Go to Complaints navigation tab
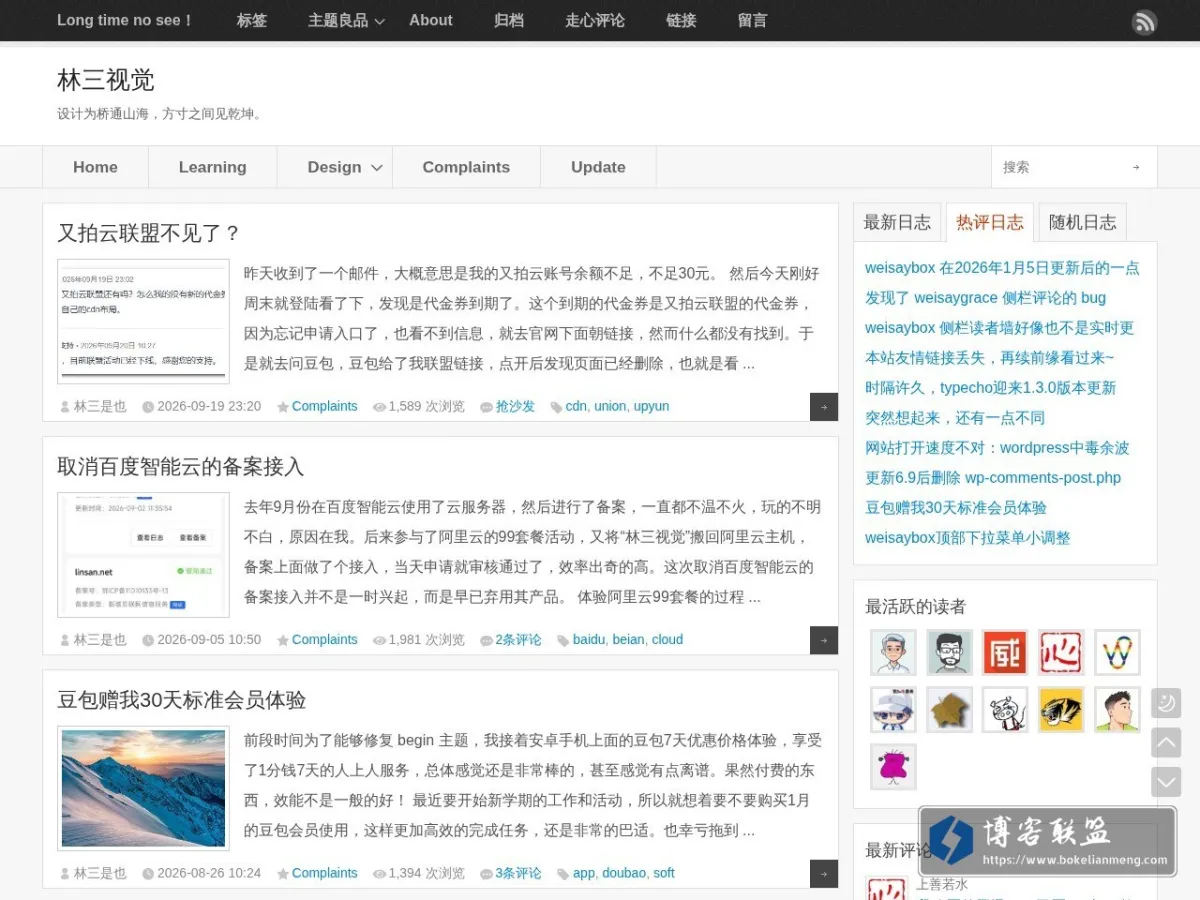Image resolution: width=1200 pixels, height=900 pixels. click(x=466, y=167)
